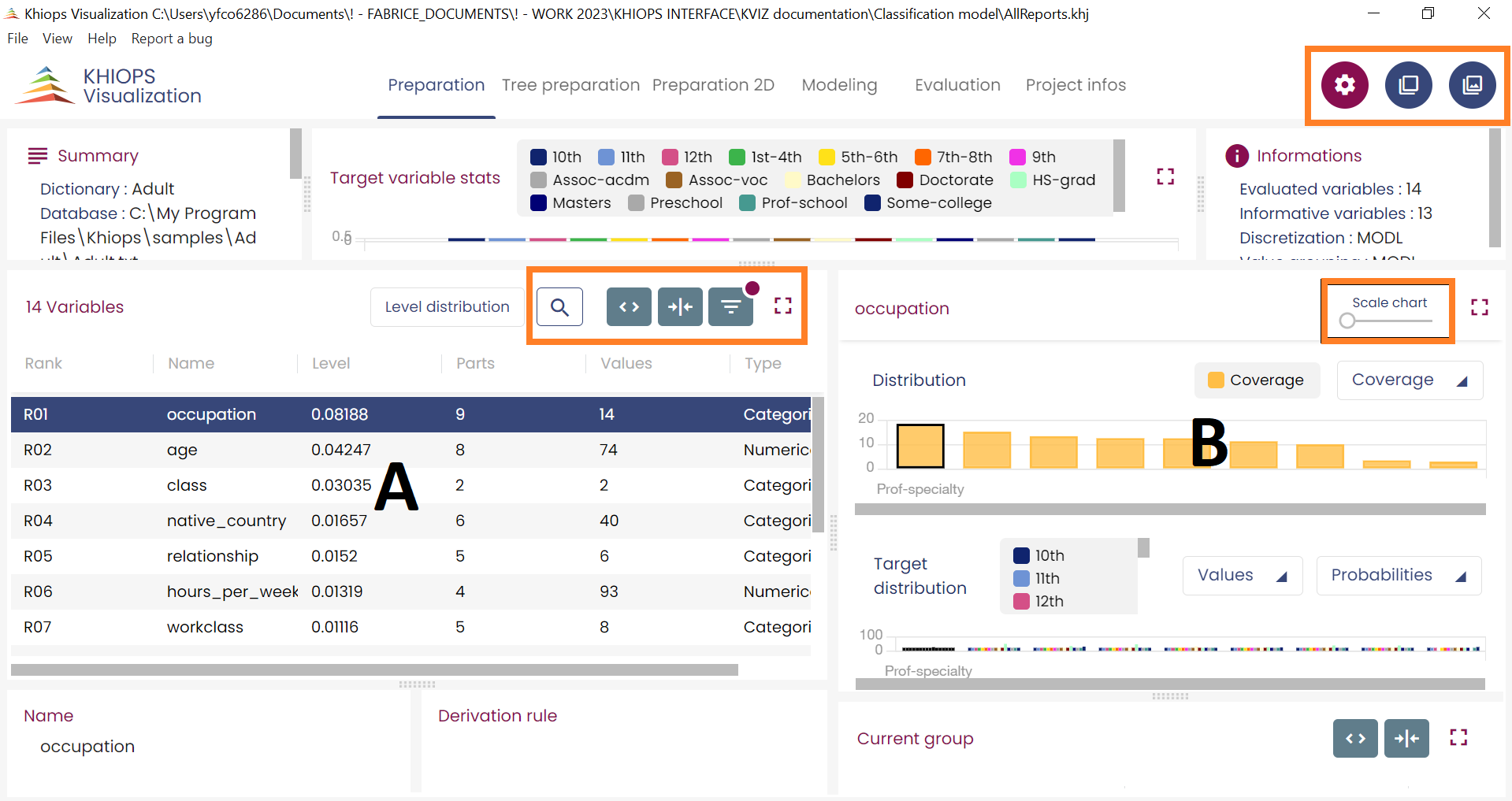Click the filter columns icon in Variables
This screenshot has width=1512, height=801.
point(730,306)
